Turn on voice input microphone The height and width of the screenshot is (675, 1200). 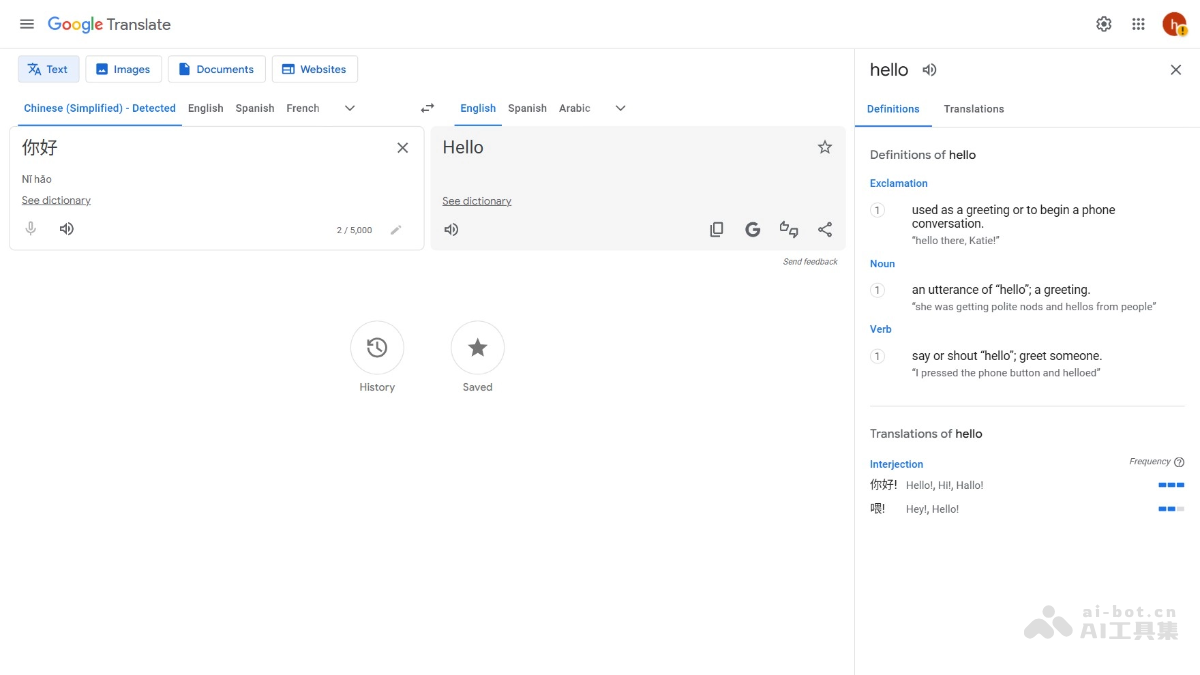[31, 229]
